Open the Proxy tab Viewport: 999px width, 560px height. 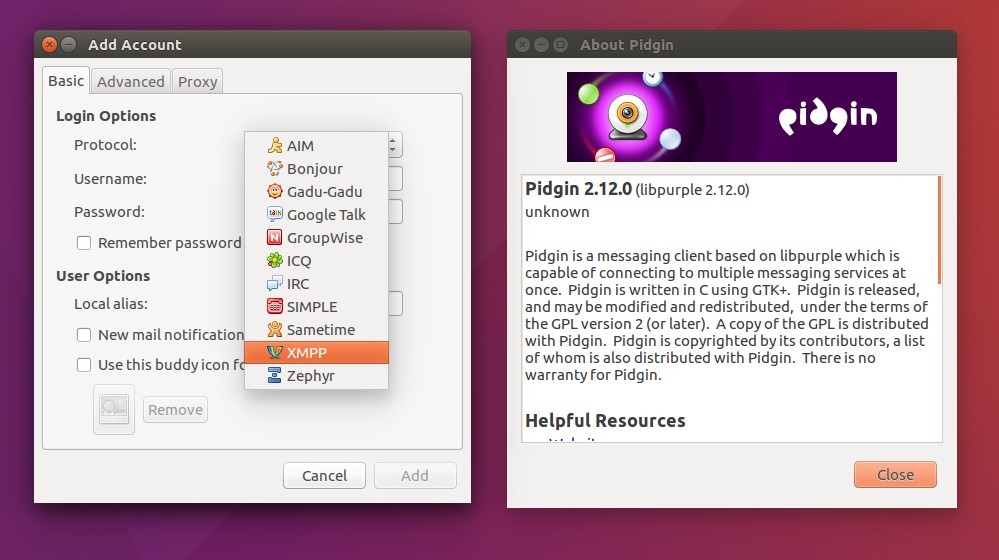click(x=198, y=82)
